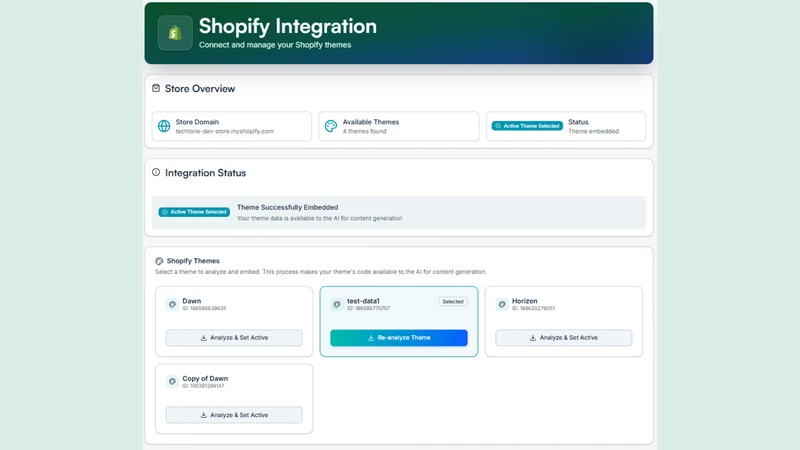Click the 'Theme embedded' status text

tap(593, 131)
